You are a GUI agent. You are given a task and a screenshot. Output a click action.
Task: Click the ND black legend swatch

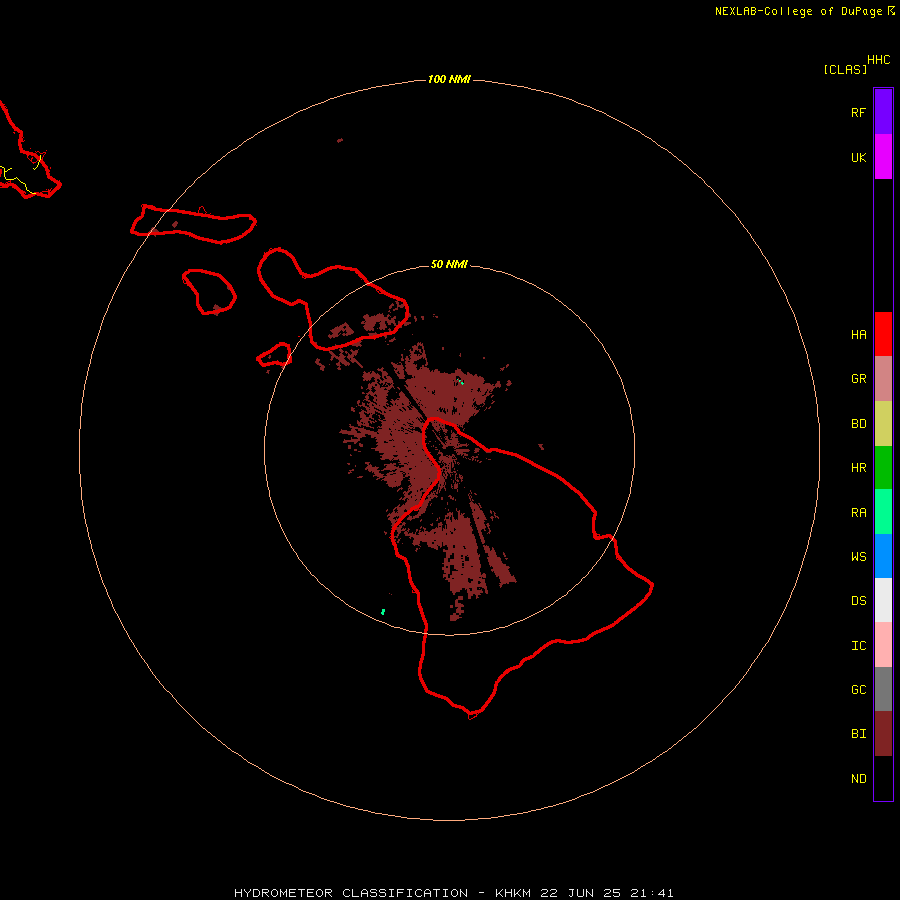883,778
